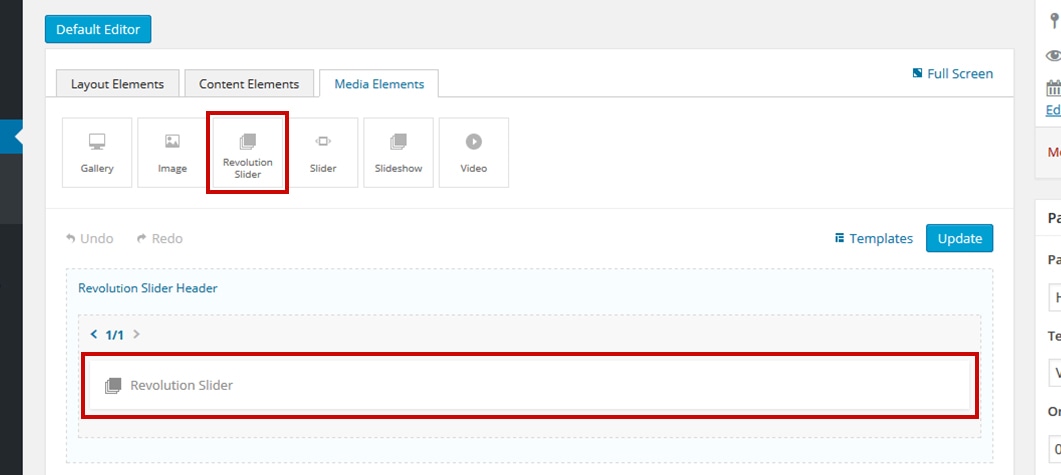This screenshot has width=1061, height=475.
Task: Click the stacked-slides icon in the canvas row
Action: click(113, 386)
